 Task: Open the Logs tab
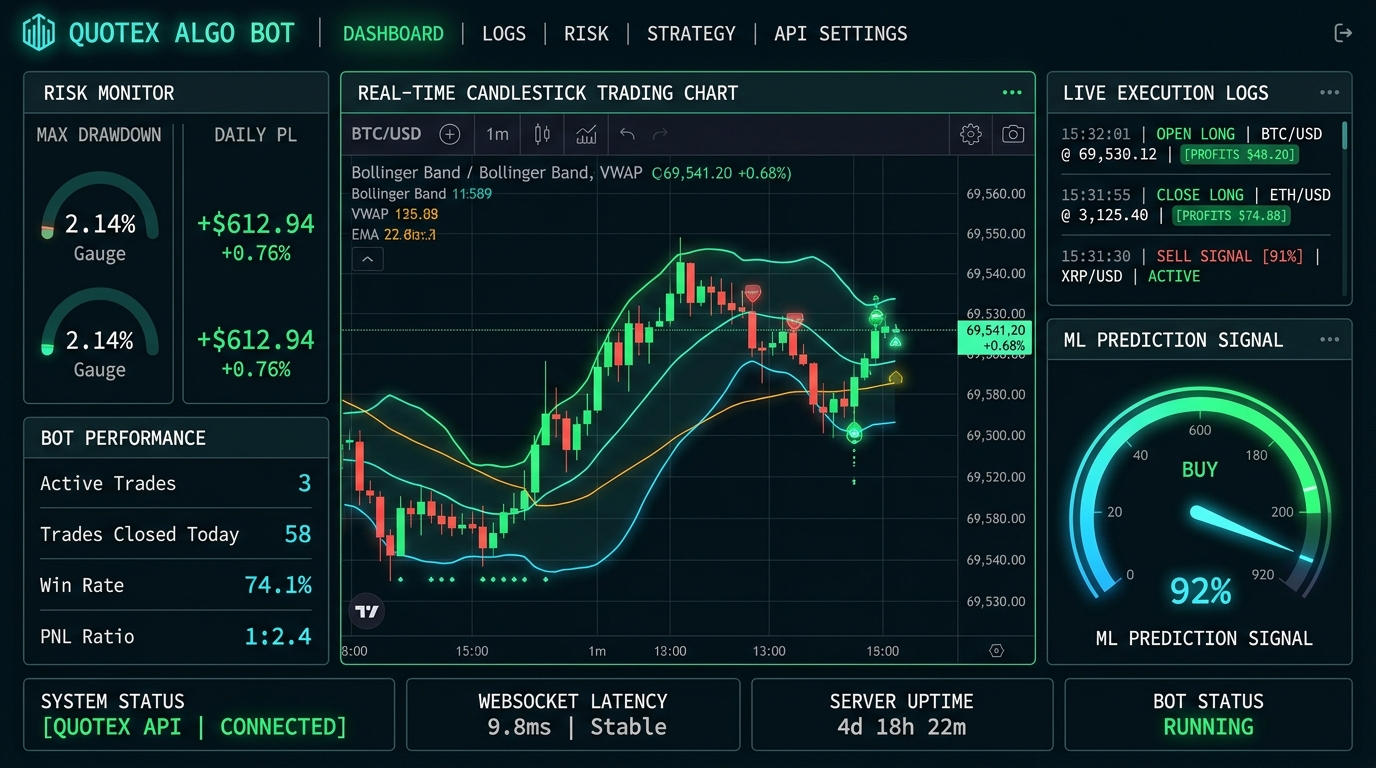pyautogui.click(x=504, y=33)
